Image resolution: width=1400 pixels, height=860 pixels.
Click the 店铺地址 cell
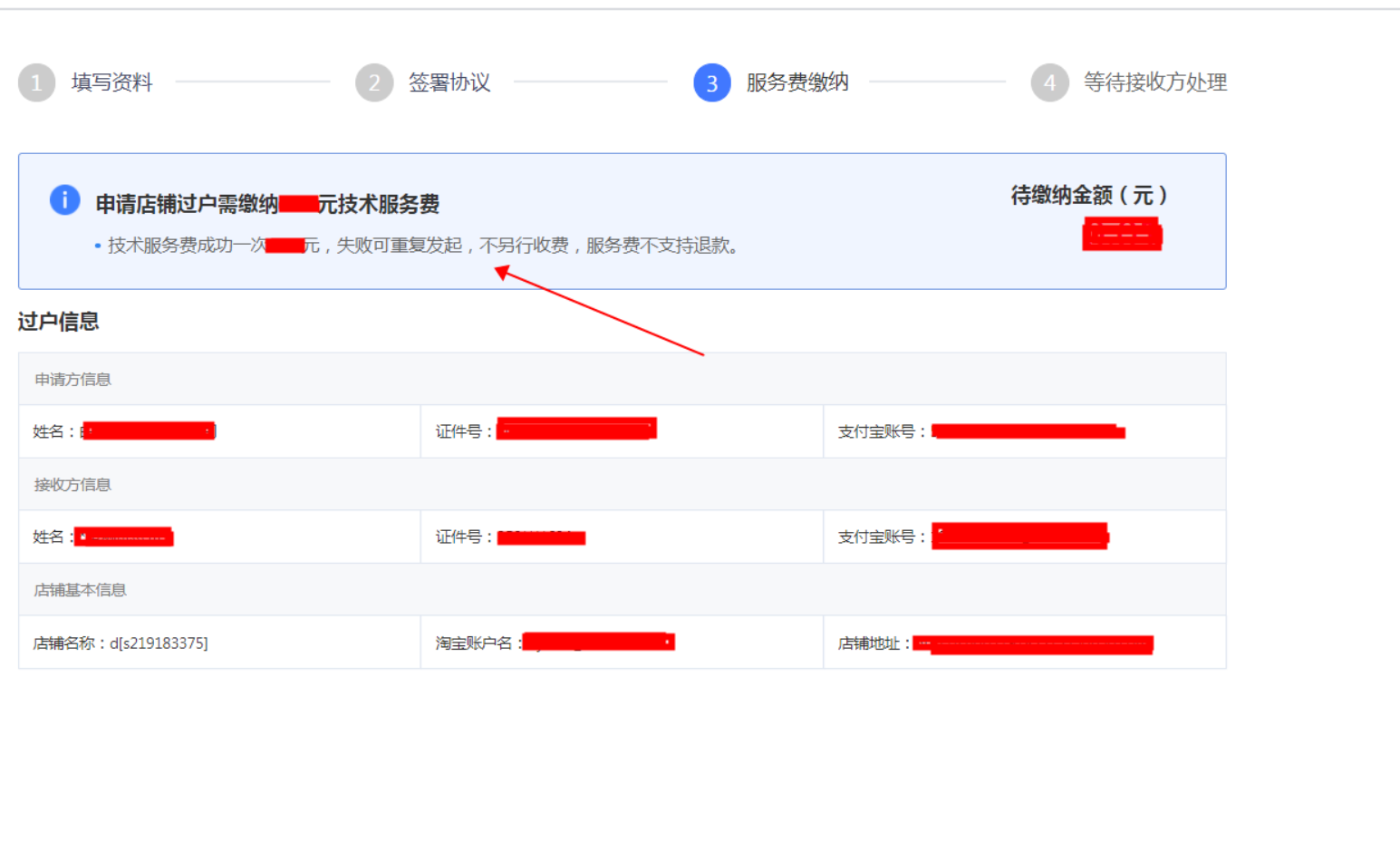pyautogui.click(x=1025, y=643)
